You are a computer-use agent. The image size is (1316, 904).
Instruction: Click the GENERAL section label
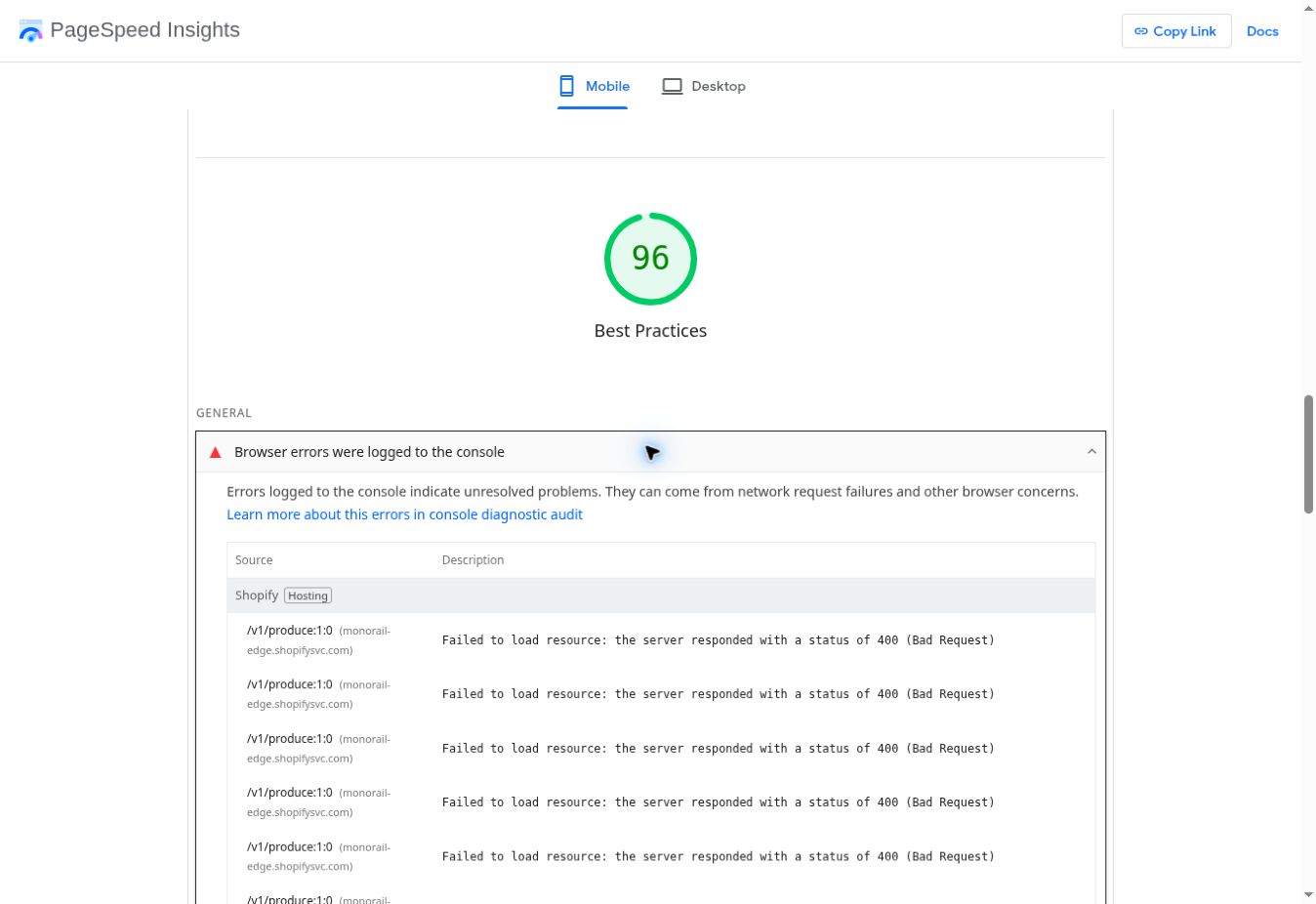coord(224,413)
